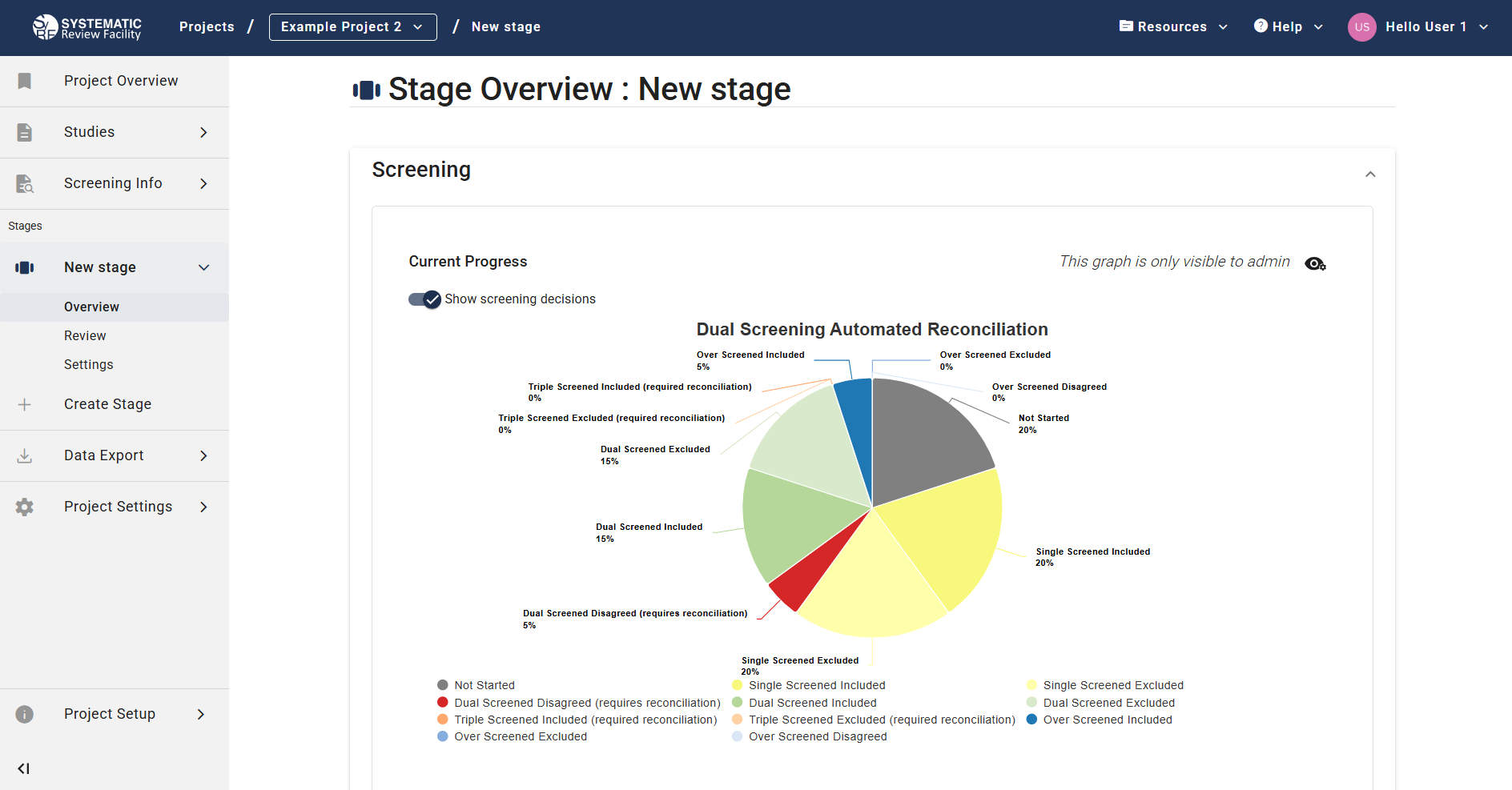Open Project Overview via its bookmark icon
Viewport: 1512px width, 790px height.
pos(24,80)
